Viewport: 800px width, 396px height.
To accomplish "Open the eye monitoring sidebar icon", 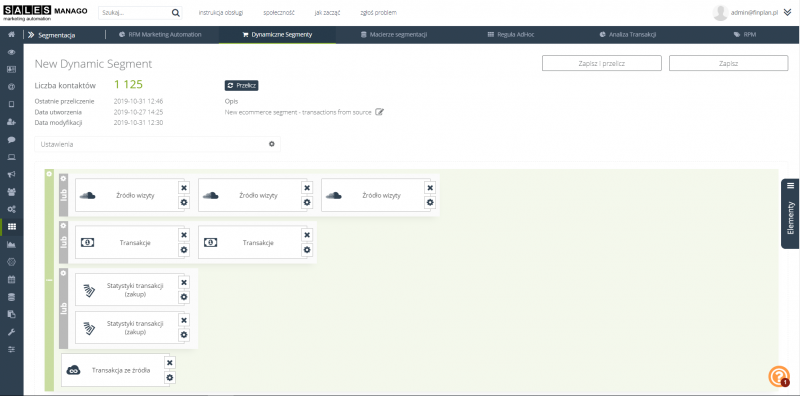I will pyautogui.click(x=11, y=53).
